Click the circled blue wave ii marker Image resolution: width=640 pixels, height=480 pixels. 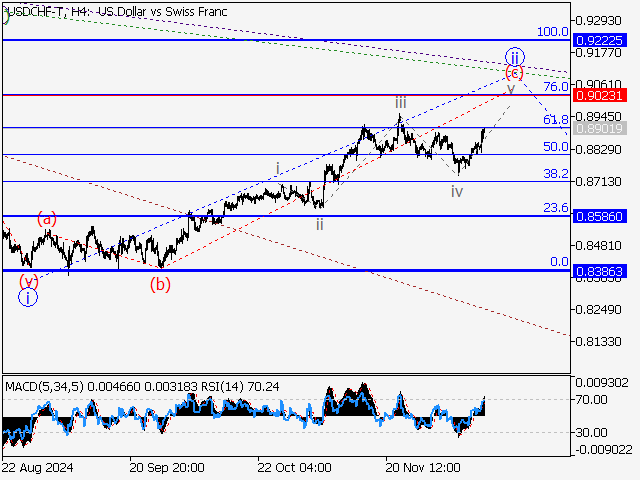(514, 56)
